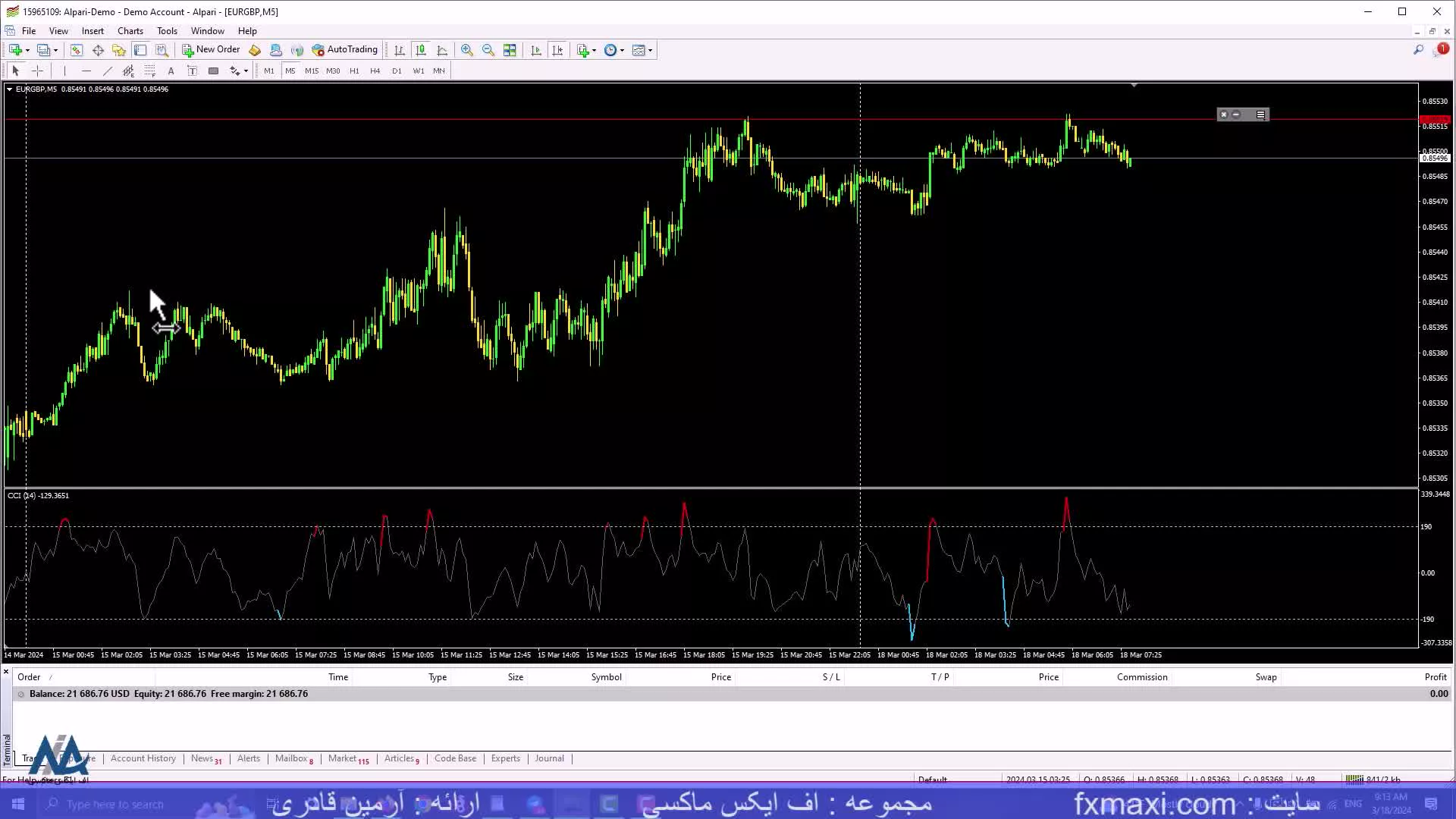Open the Market tab
Image resolution: width=1456 pixels, height=819 pixels.
(344, 758)
